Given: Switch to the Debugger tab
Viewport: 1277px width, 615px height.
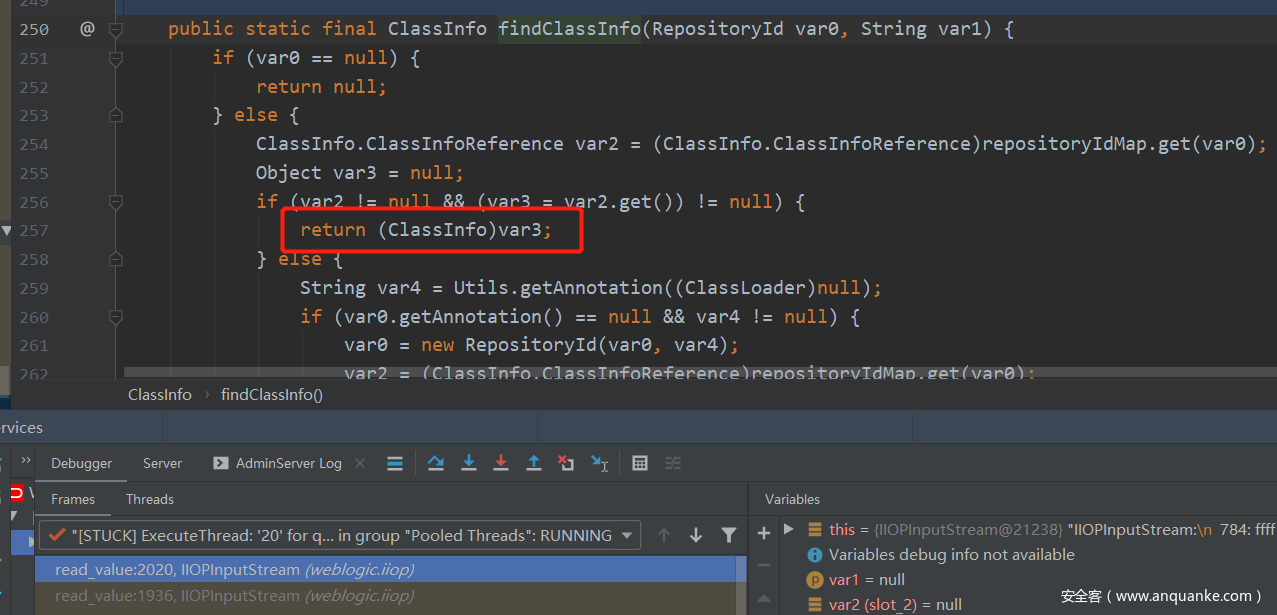Looking at the screenshot, I should pos(82,463).
